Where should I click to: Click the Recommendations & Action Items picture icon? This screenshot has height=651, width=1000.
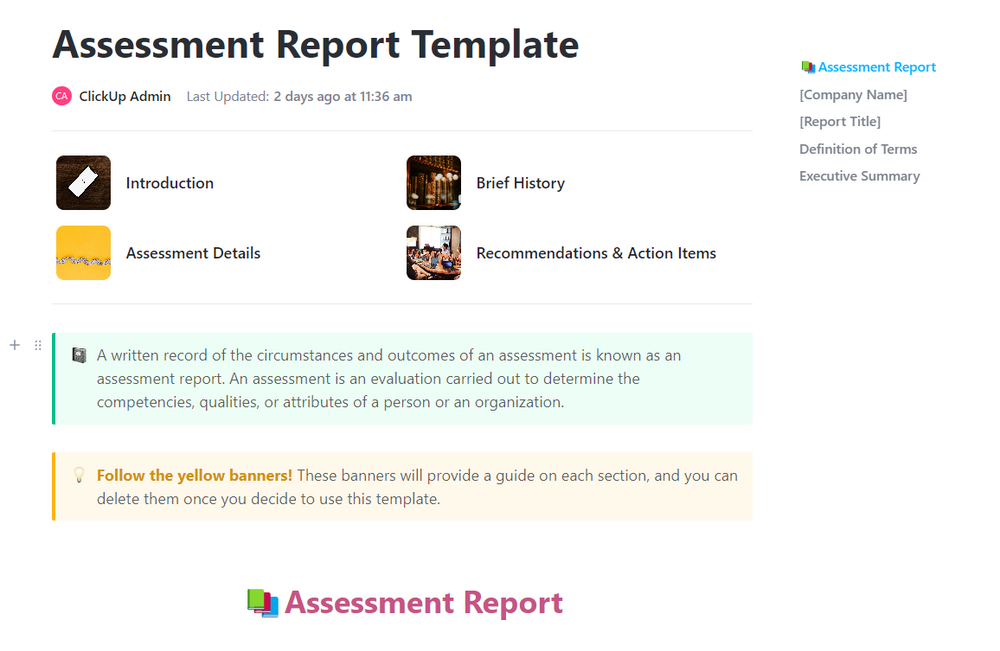pos(433,252)
